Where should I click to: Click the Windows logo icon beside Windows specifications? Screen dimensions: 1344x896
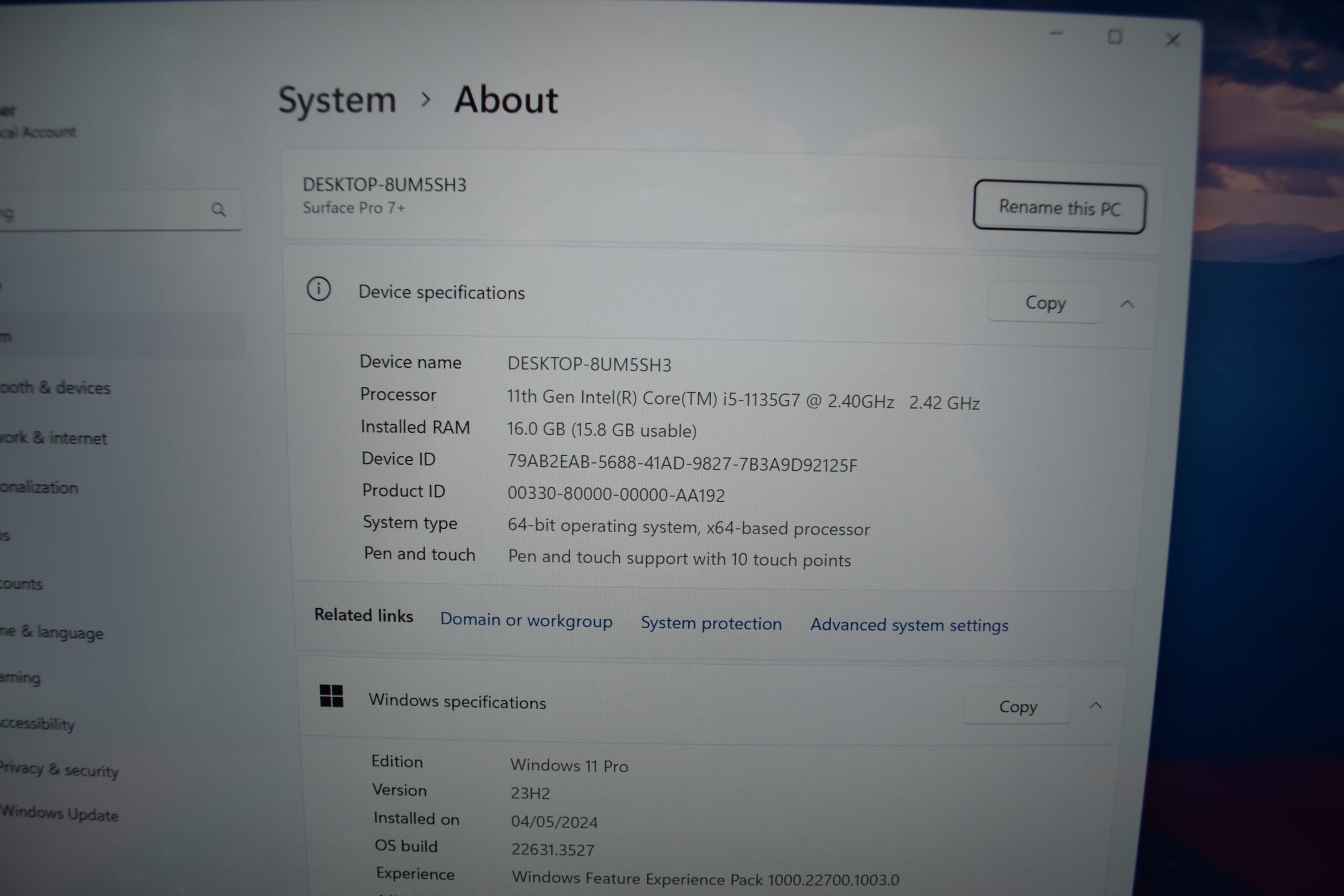point(331,695)
